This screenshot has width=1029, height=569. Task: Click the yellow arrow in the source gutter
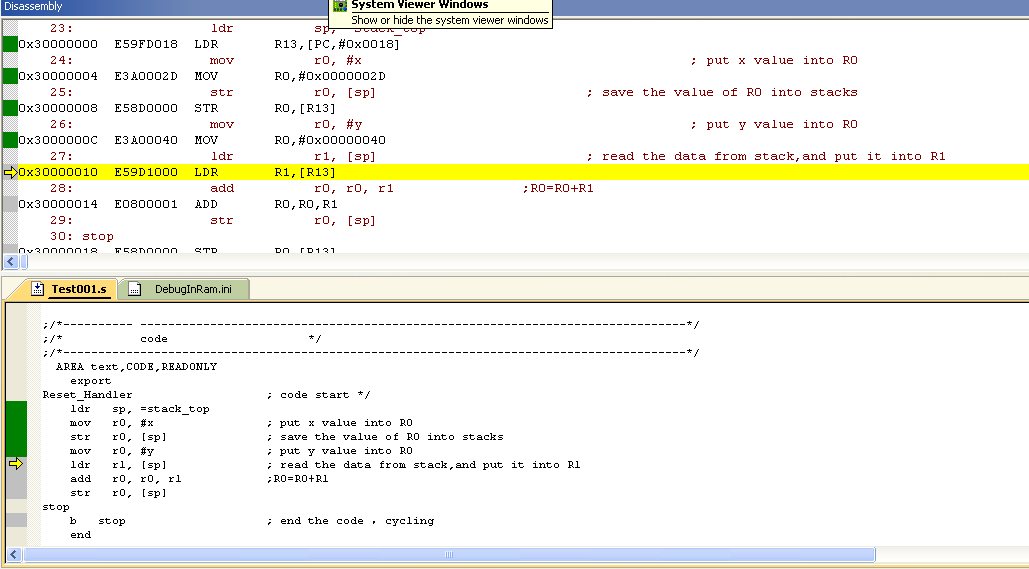[15, 464]
